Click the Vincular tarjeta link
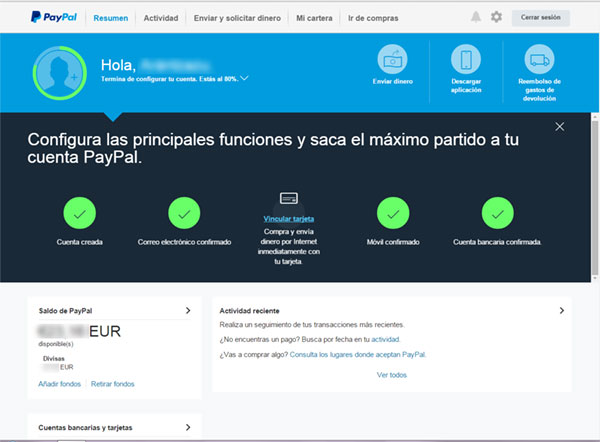600x442 pixels. coord(289,219)
